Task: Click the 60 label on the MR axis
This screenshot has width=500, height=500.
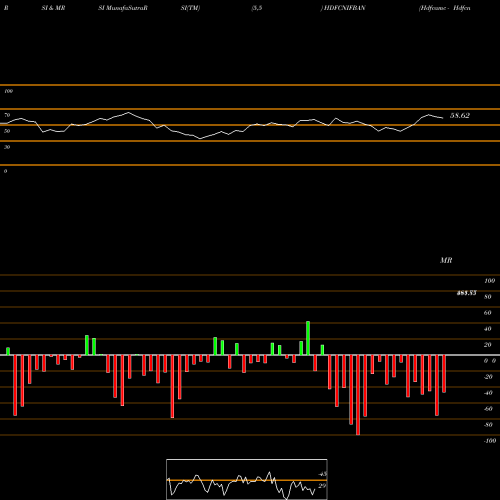Action: point(487,313)
